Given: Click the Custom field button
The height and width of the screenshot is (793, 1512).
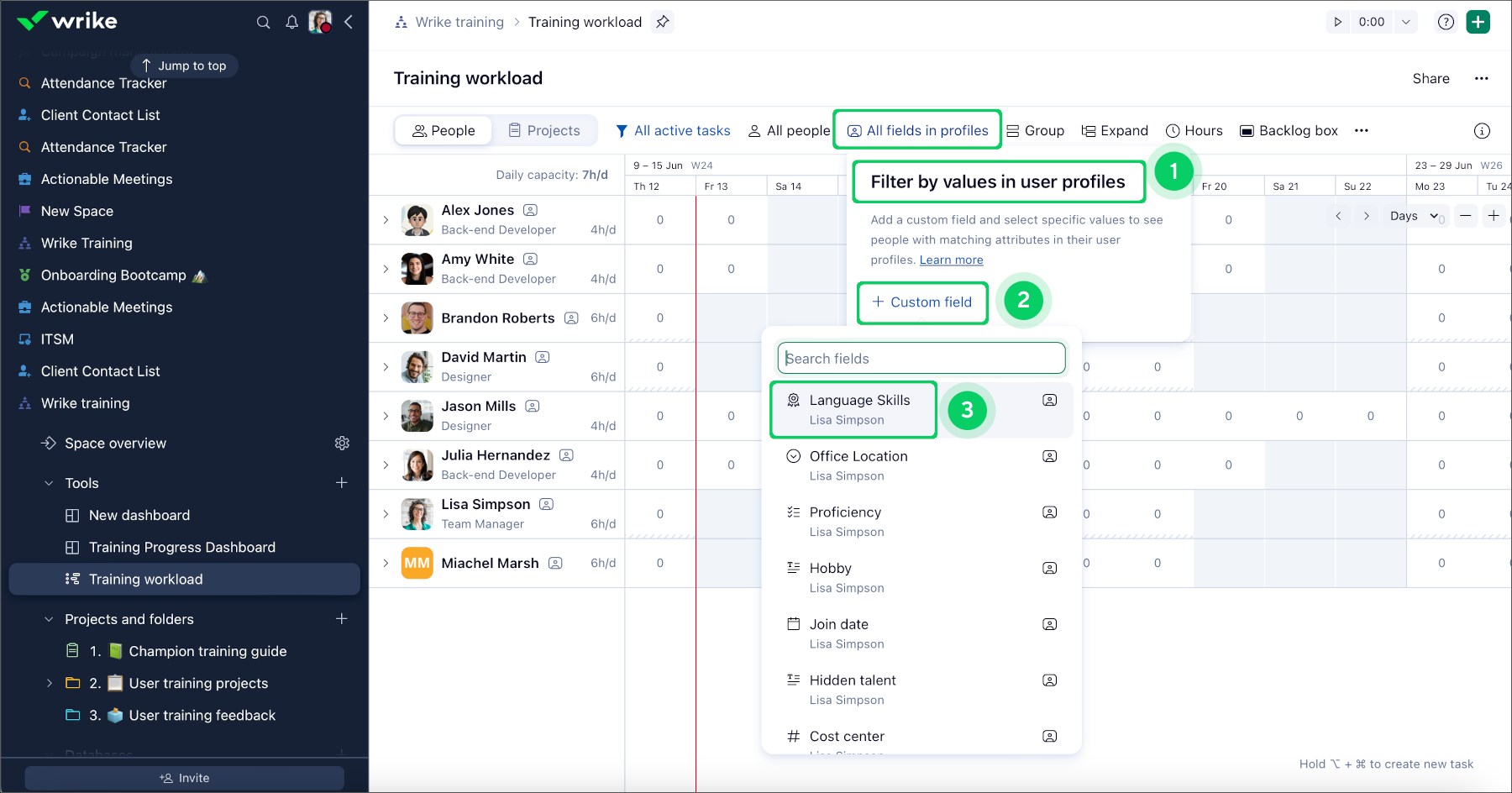Looking at the screenshot, I should pyautogui.click(x=921, y=302).
